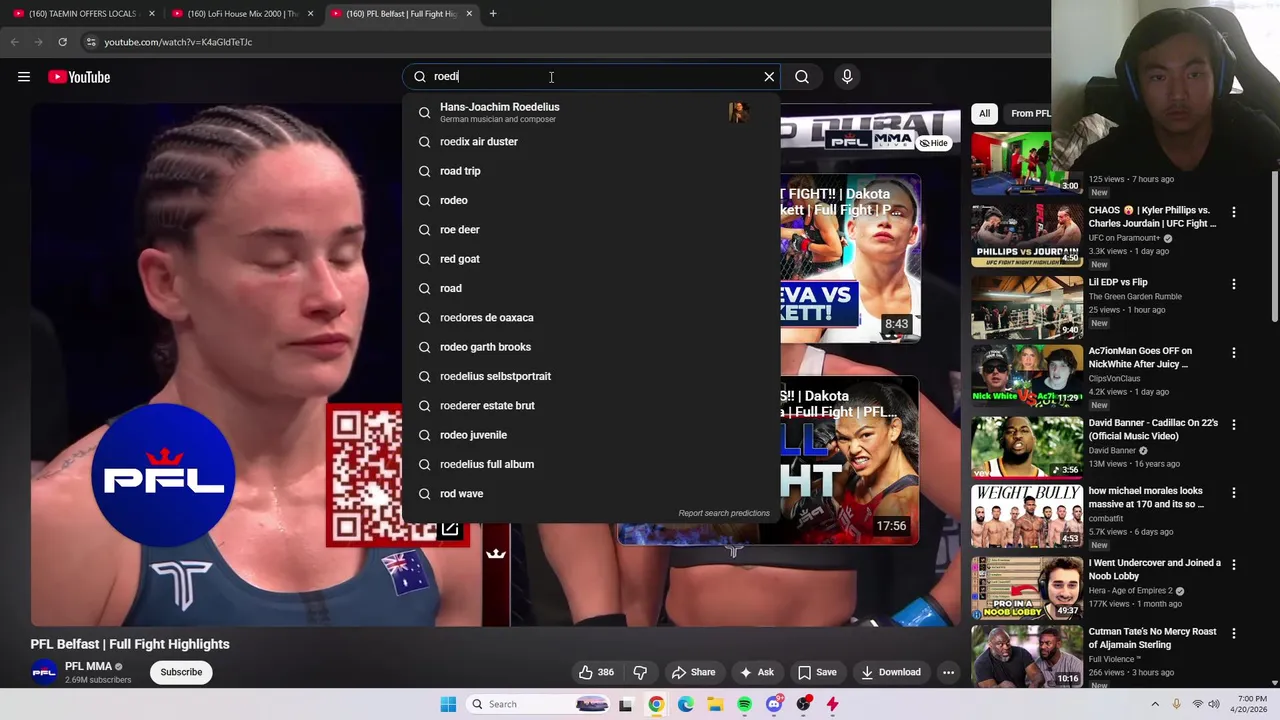Screen dimensions: 1280x720
Task: Share the PFL Belfast video
Action: coord(693,672)
